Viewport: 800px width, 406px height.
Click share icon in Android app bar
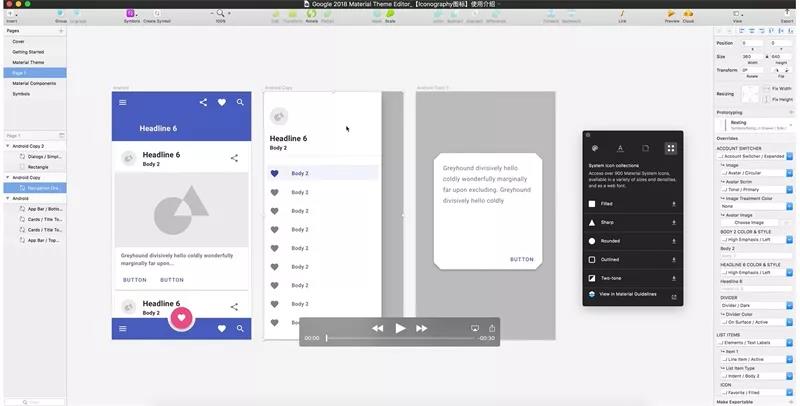[203, 102]
